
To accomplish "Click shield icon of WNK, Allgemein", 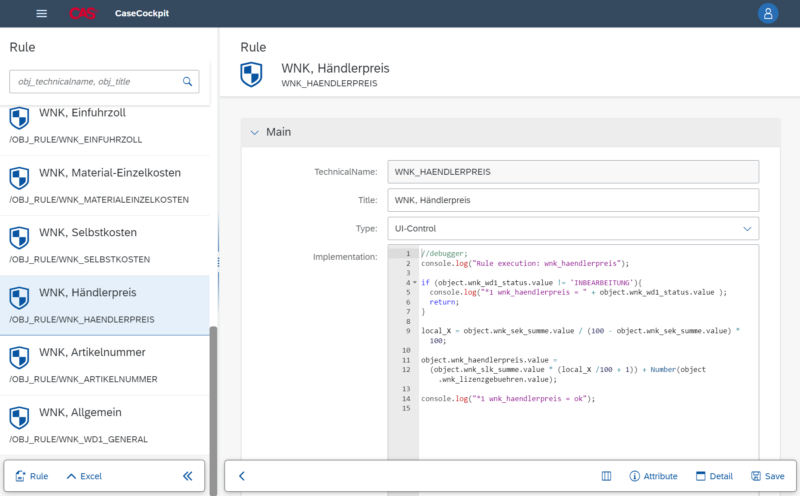I will (x=19, y=418).
